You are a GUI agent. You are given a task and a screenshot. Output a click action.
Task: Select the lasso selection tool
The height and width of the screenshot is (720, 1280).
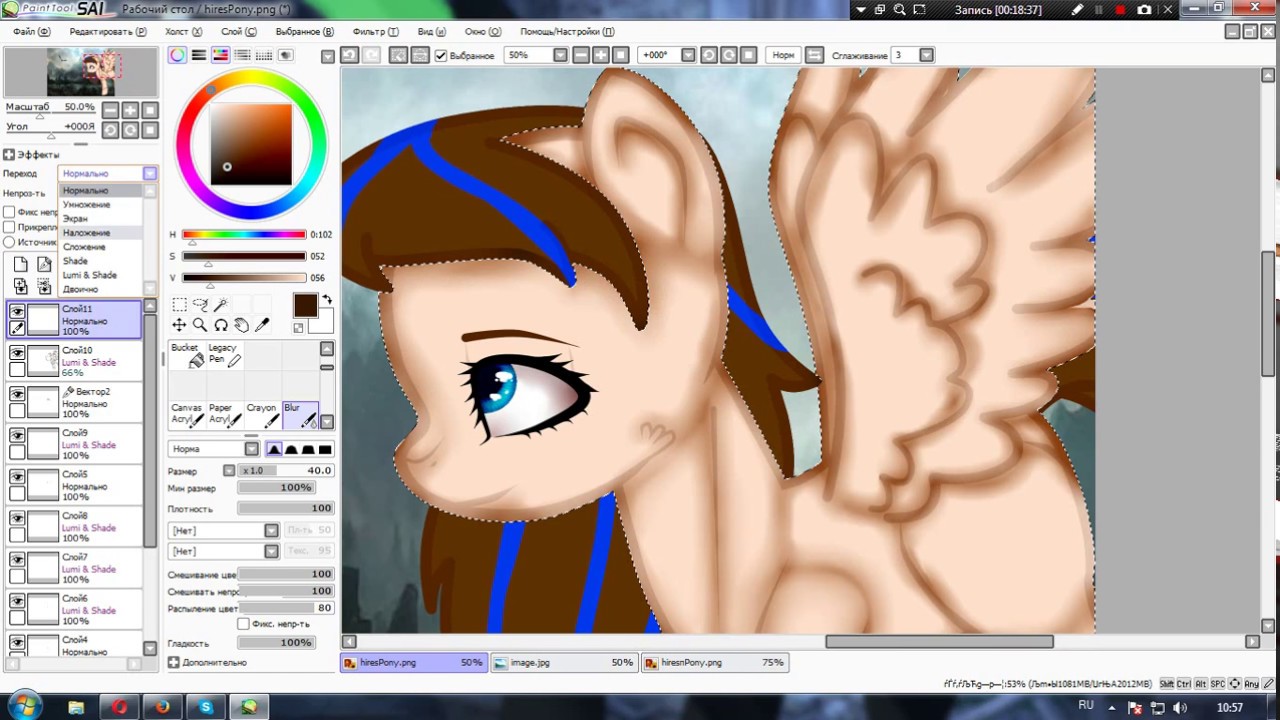(200, 305)
